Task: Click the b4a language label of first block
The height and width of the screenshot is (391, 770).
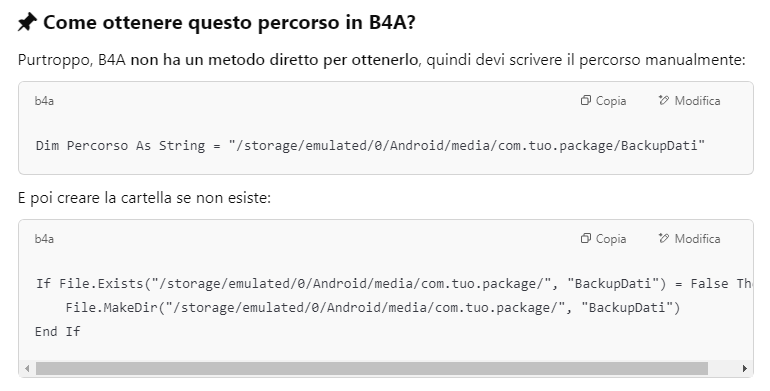Action: click(x=44, y=101)
